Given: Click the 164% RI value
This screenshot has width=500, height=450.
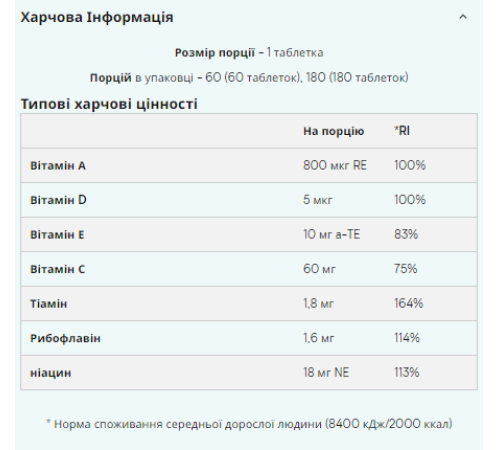Looking at the screenshot, I should 409,303.
